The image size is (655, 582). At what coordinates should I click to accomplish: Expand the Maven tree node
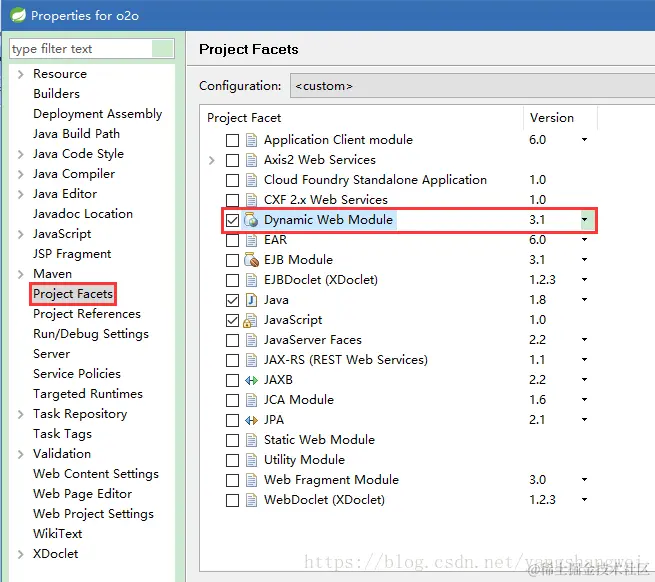[x=20, y=274]
